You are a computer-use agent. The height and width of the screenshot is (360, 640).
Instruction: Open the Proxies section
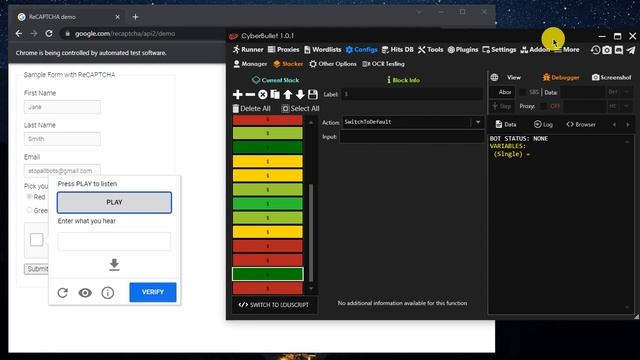click(x=284, y=49)
